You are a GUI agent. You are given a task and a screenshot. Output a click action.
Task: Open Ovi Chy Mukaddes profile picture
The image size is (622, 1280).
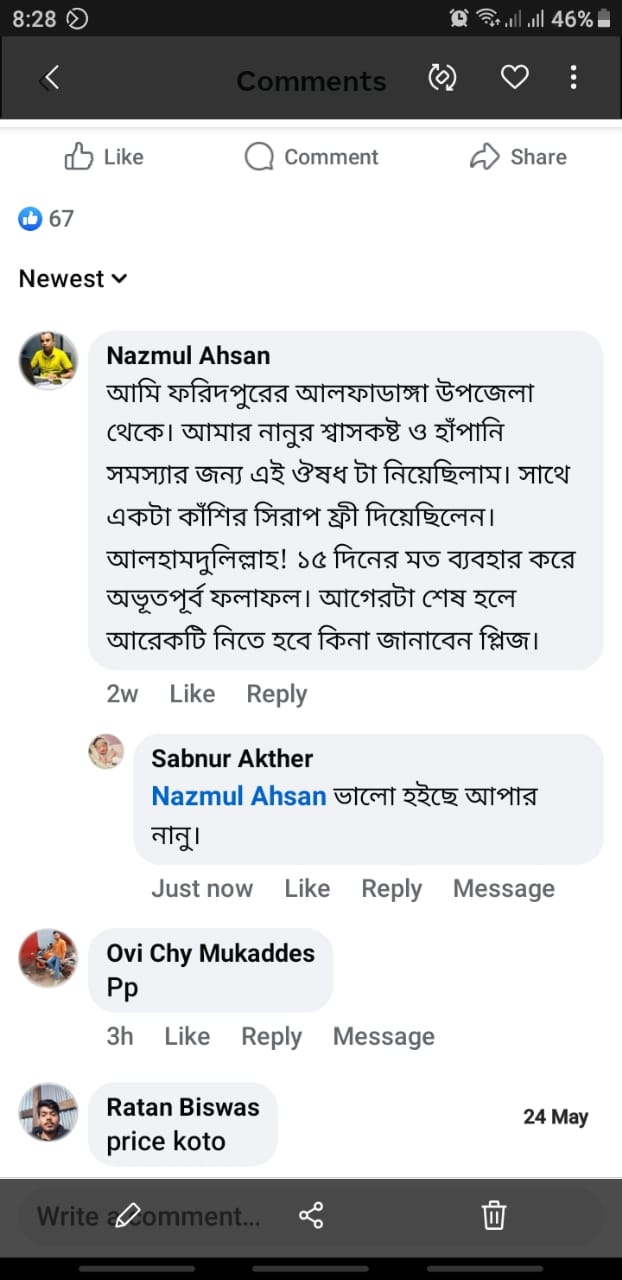coord(48,957)
